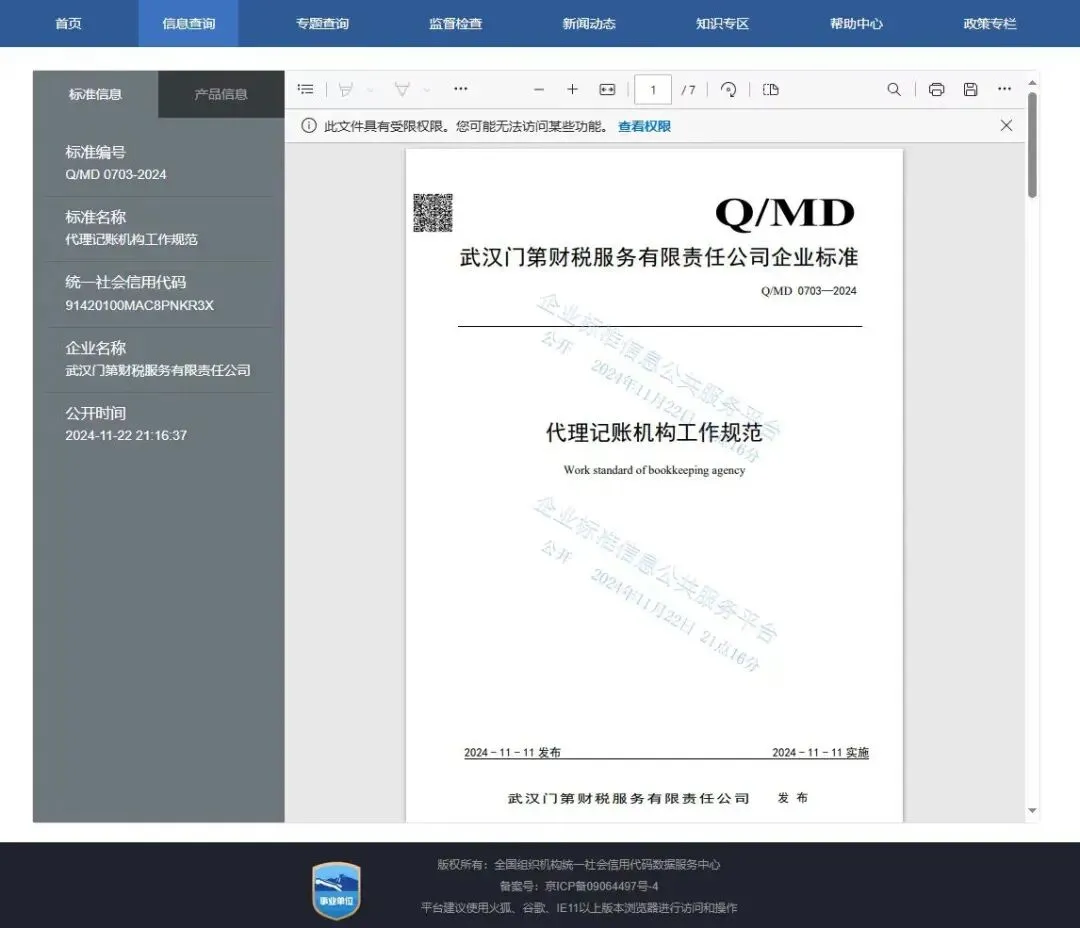This screenshot has width=1080, height=928.
Task: Save the PDF using the floppy disk icon
Action: [x=970, y=90]
